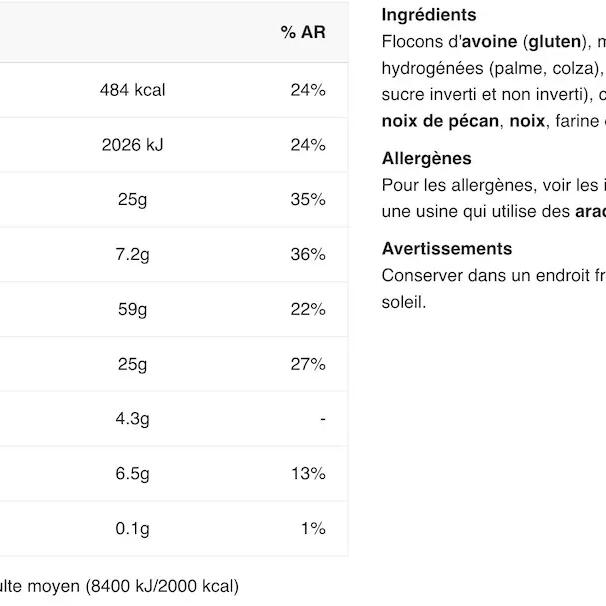Click the 35% reference intake value
606x606 pixels.
point(308,199)
